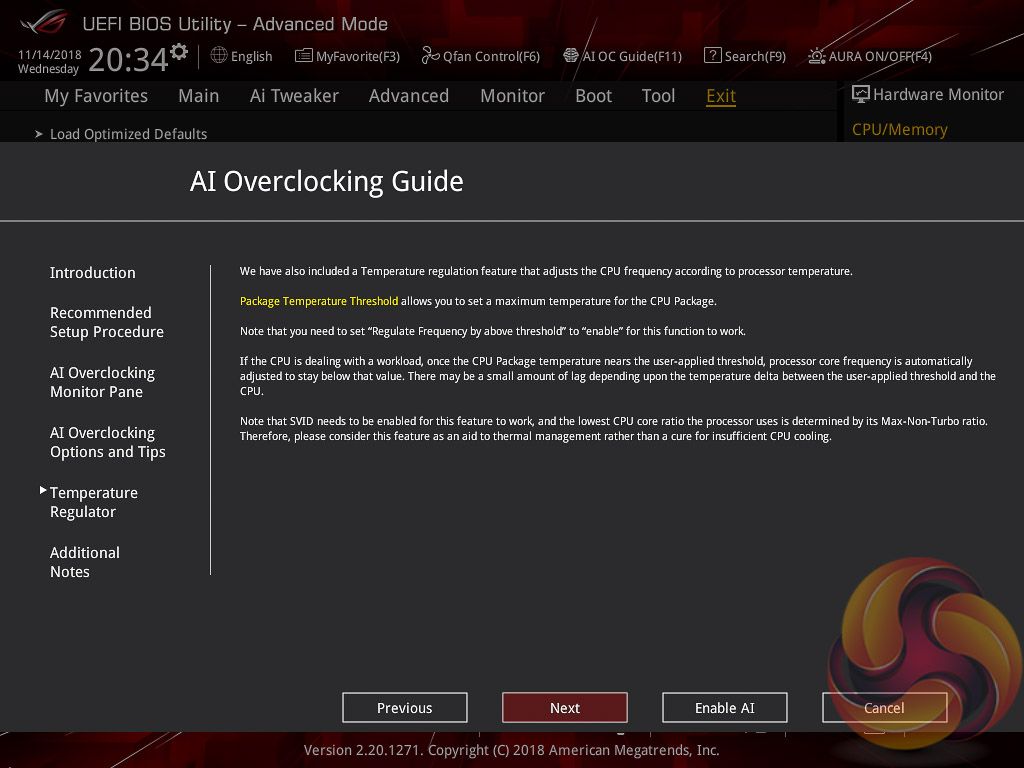Click the globe language icon
Viewport: 1024px width, 768px height.
tap(219, 56)
